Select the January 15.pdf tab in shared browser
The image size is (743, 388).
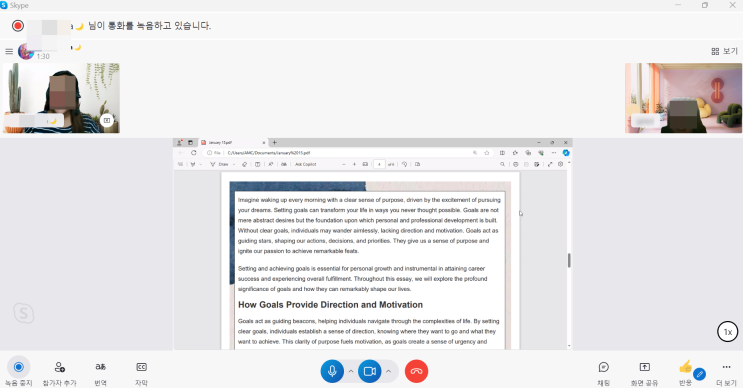pyautogui.click(x=233, y=142)
